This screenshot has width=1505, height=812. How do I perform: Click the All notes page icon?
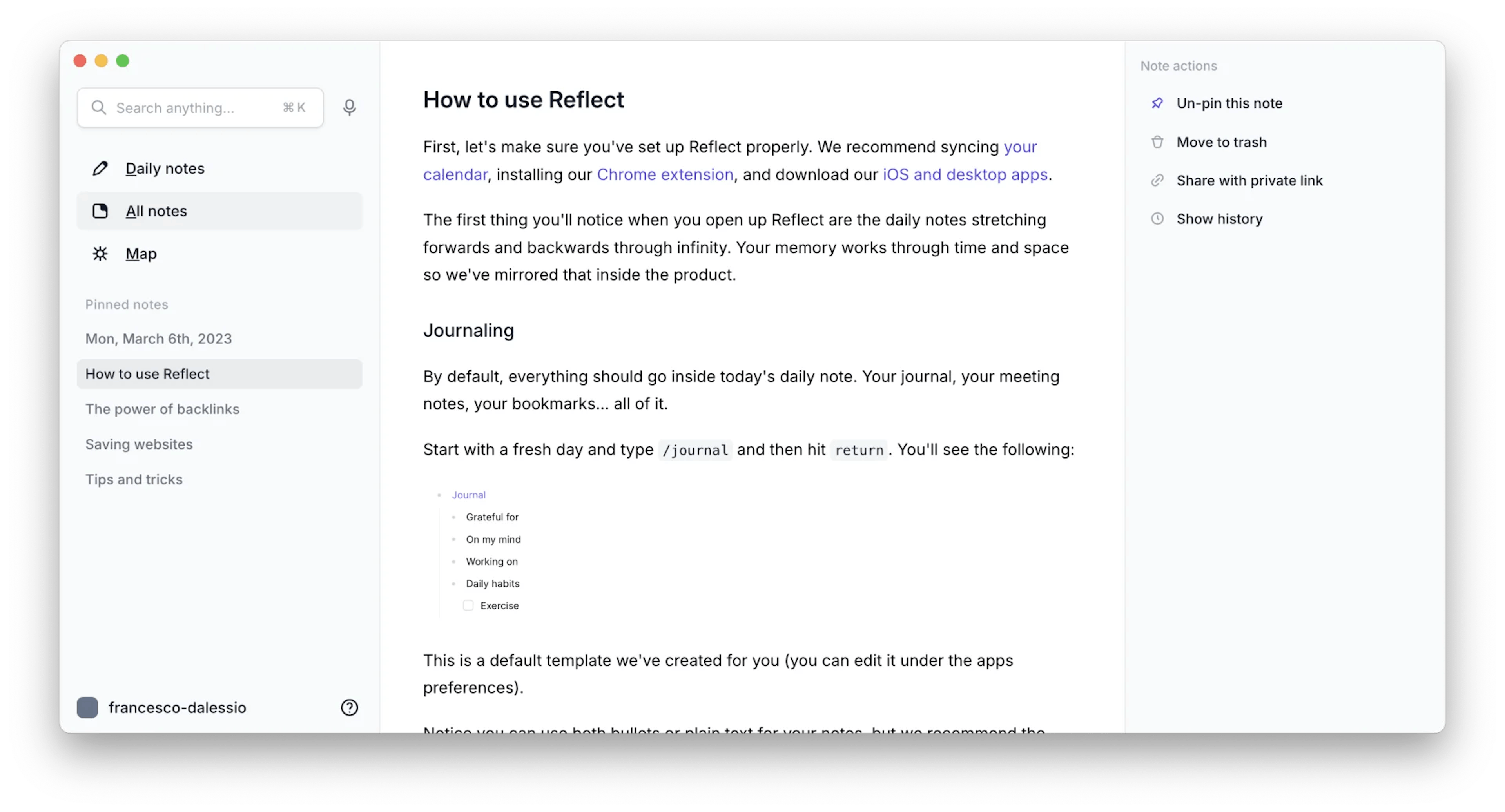(x=100, y=211)
